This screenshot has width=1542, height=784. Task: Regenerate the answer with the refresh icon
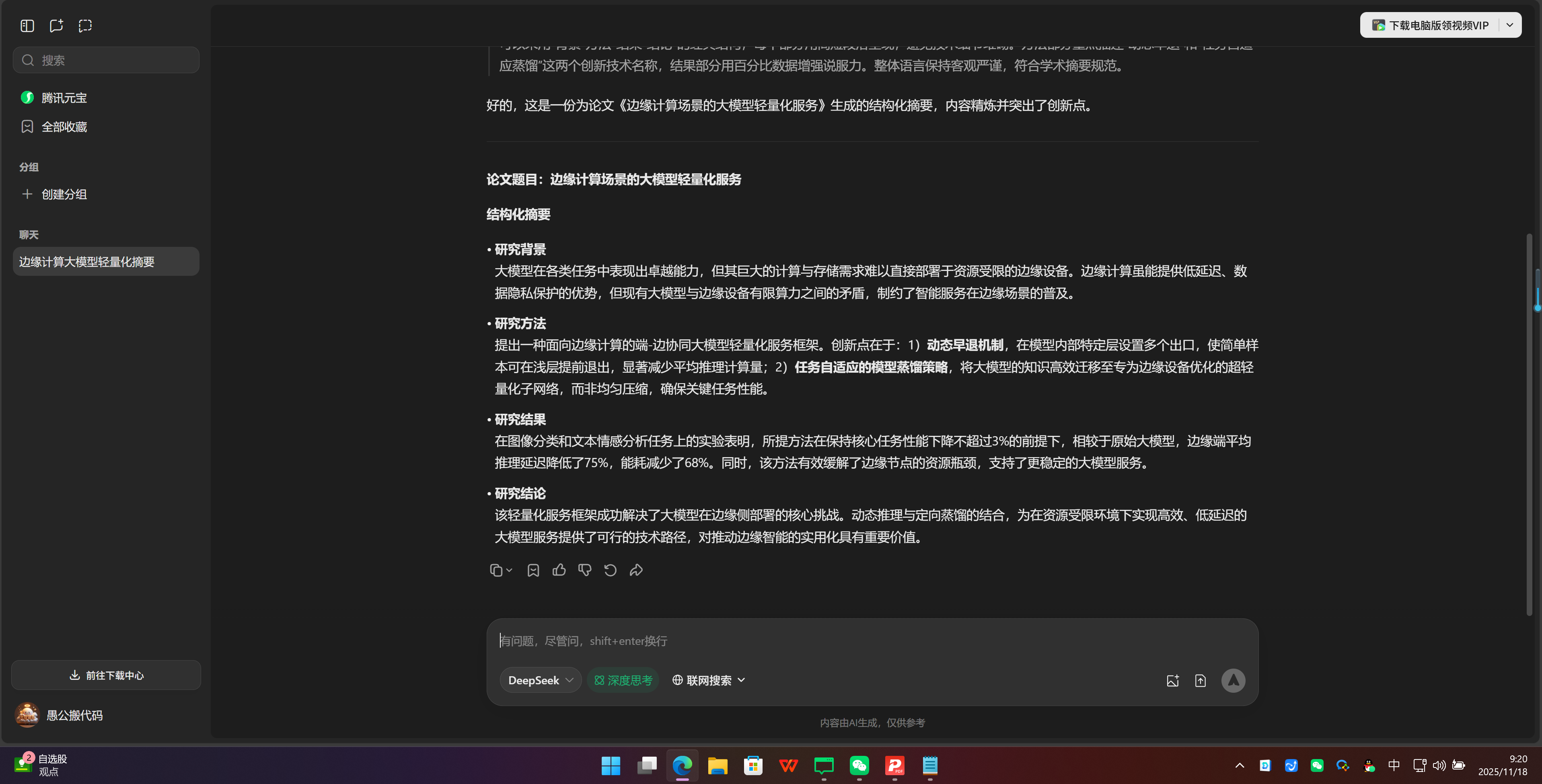(x=610, y=570)
